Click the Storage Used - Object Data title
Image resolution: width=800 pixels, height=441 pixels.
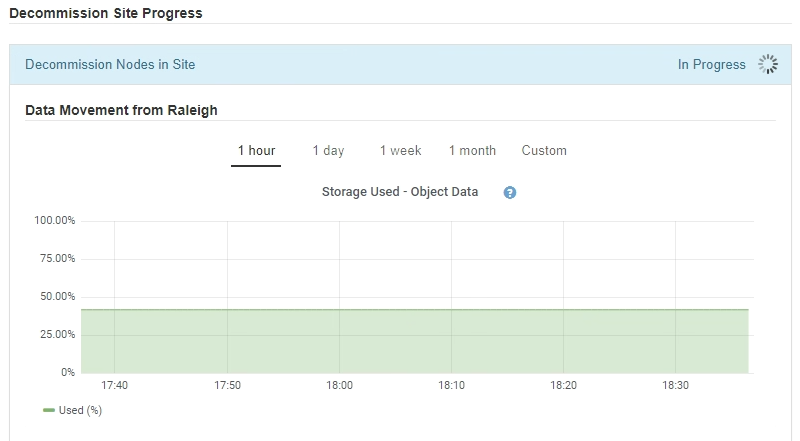click(400, 192)
